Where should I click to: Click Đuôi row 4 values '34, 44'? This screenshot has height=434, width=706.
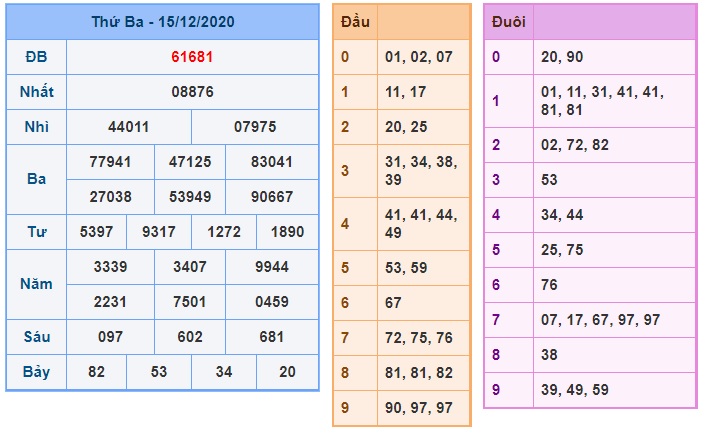pos(562,215)
